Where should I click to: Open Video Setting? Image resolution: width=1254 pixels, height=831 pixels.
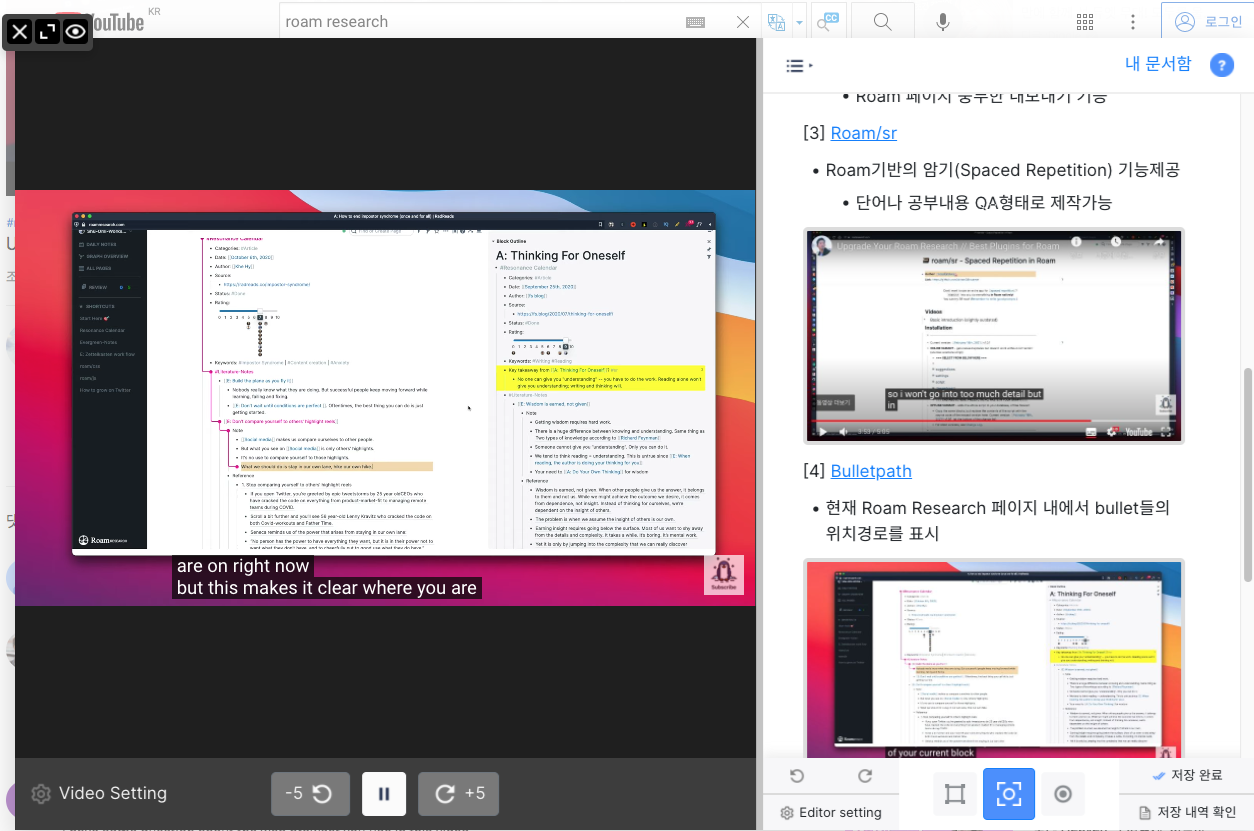tap(99, 794)
